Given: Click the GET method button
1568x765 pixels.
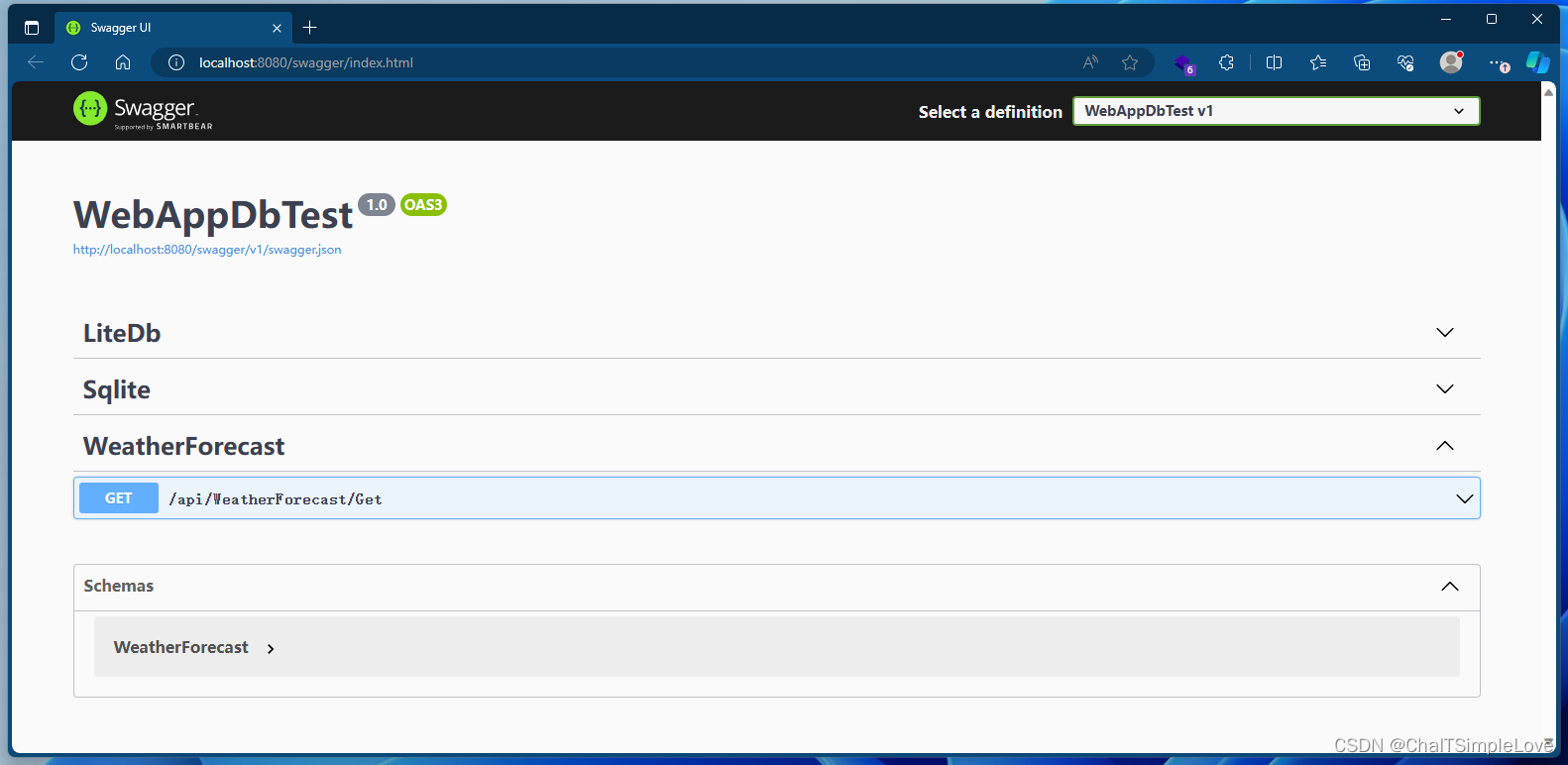Looking at the screenshot, I should point(119,498).
